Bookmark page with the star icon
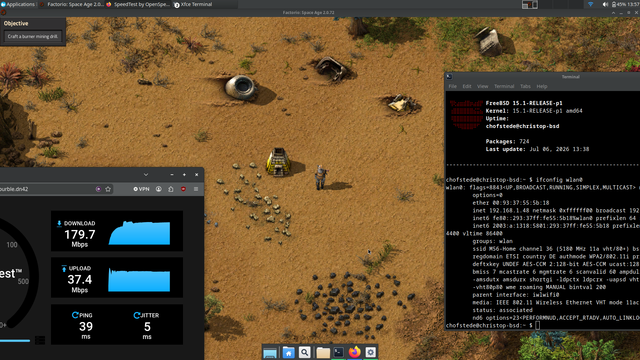The image size is (640, 360). (x=108, y=189)
